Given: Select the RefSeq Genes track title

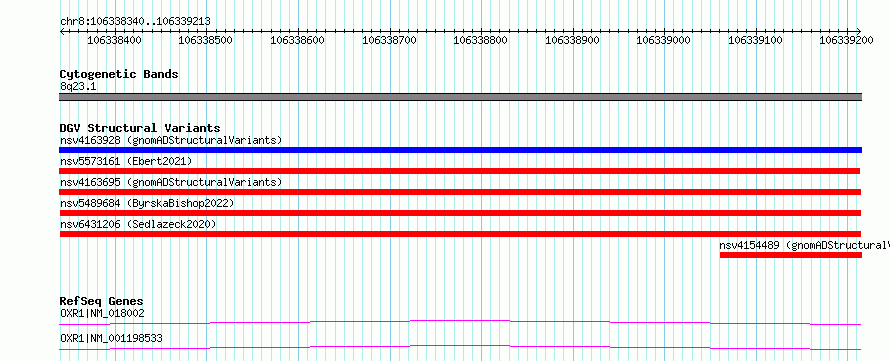Looking at the screenshot, I should tap(102, 301).
